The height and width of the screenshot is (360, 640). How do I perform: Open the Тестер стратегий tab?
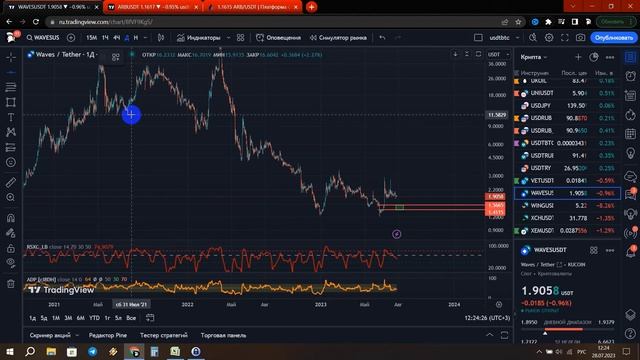point(164,335)
